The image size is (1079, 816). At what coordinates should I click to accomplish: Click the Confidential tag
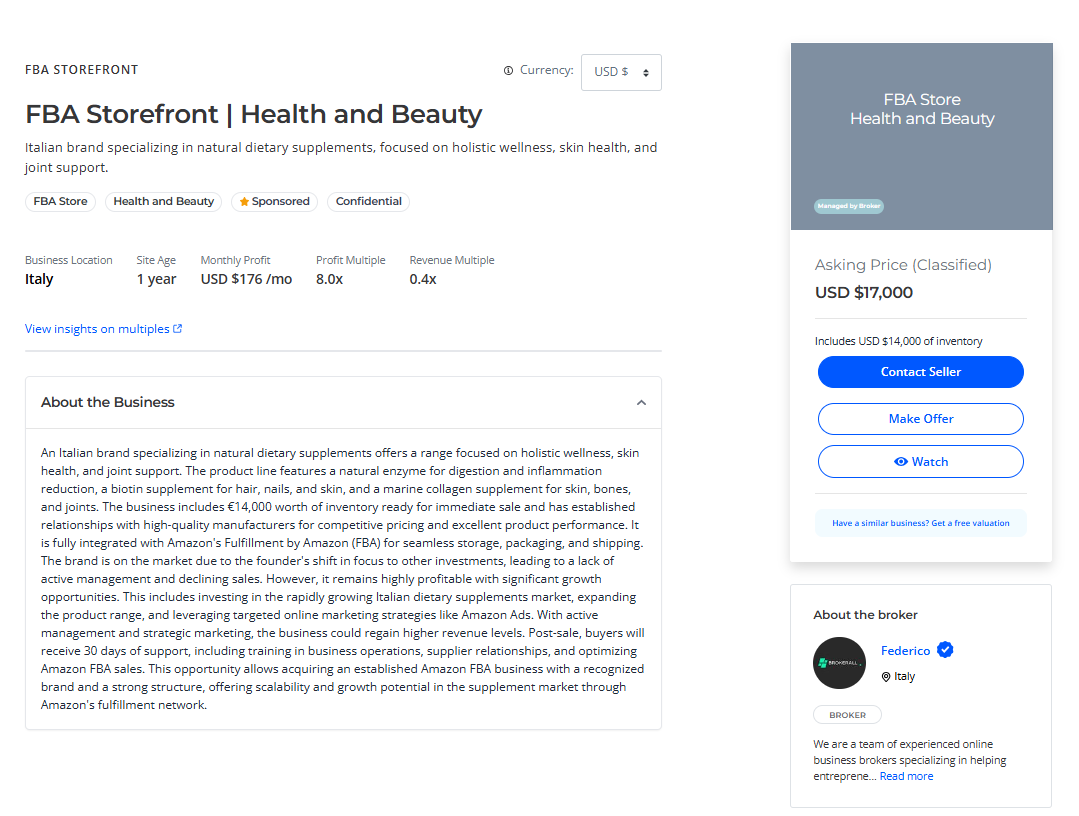point(368,202)
